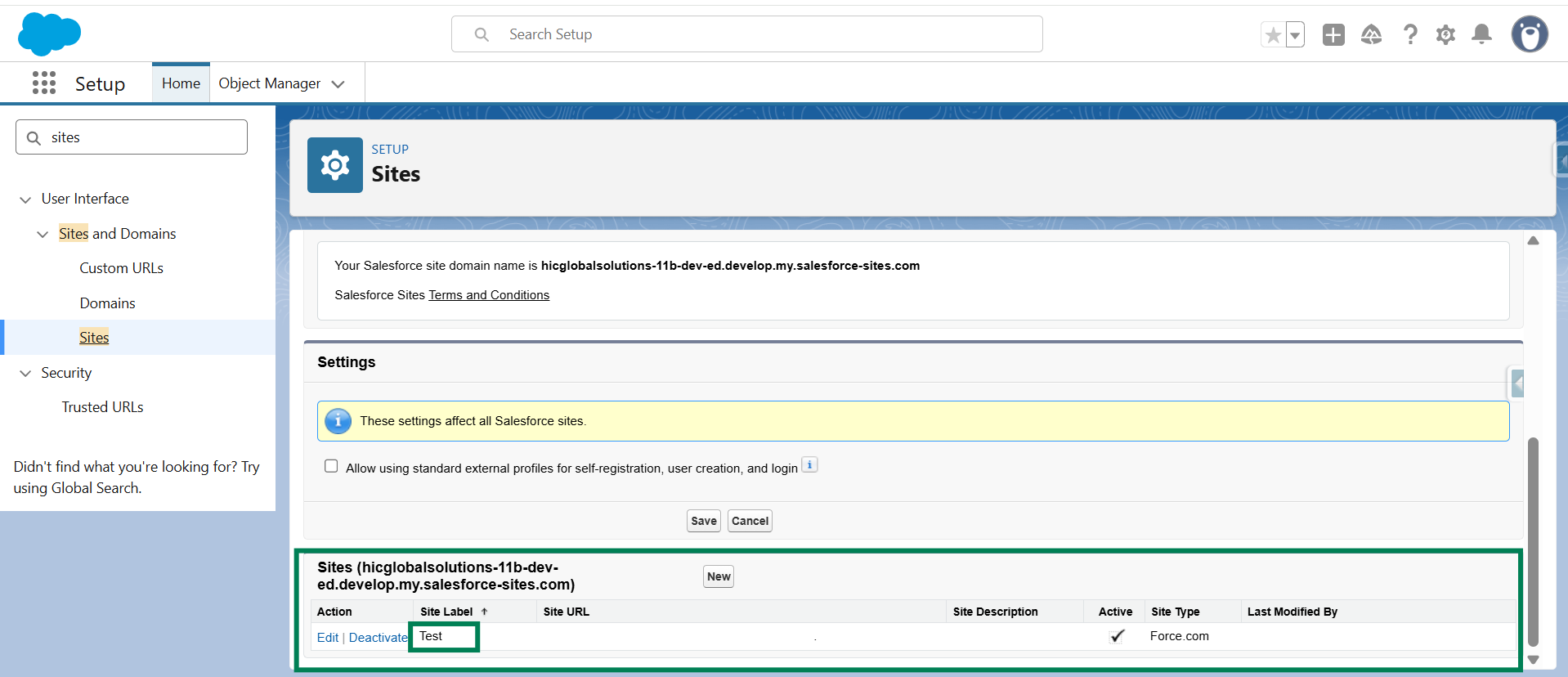Enable standard external profiles for self-registration checkbox
Viewport: 1568px width, 677px height.
click(331, 466)
